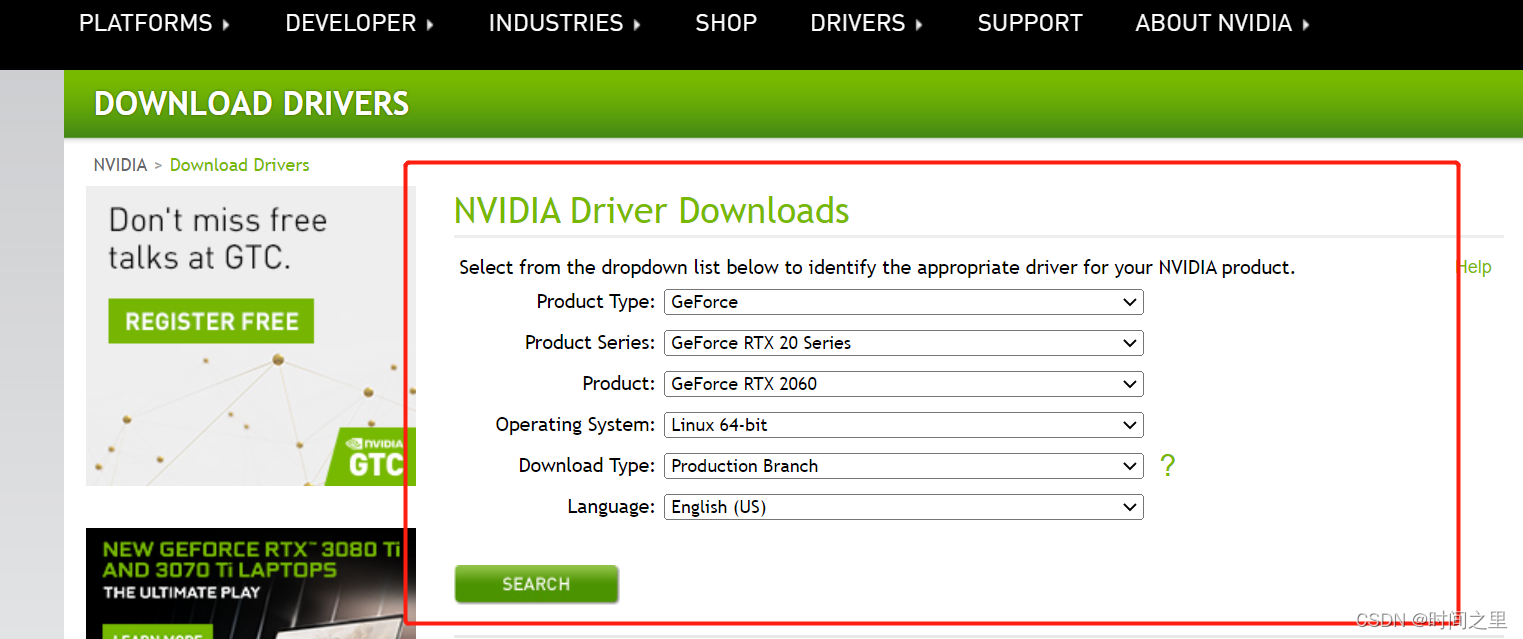The image size is (1523, 639).
Task: Open the Download Type dropdown
Action: (903, 466)
